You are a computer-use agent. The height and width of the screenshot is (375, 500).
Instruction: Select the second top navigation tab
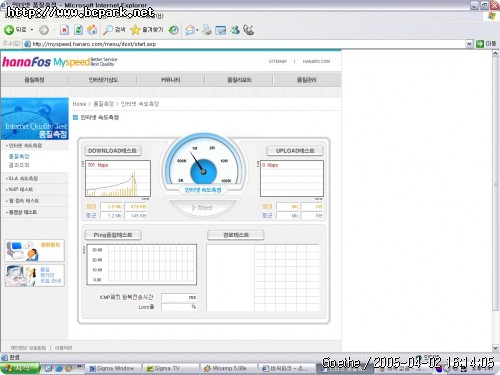pos(103,80)
